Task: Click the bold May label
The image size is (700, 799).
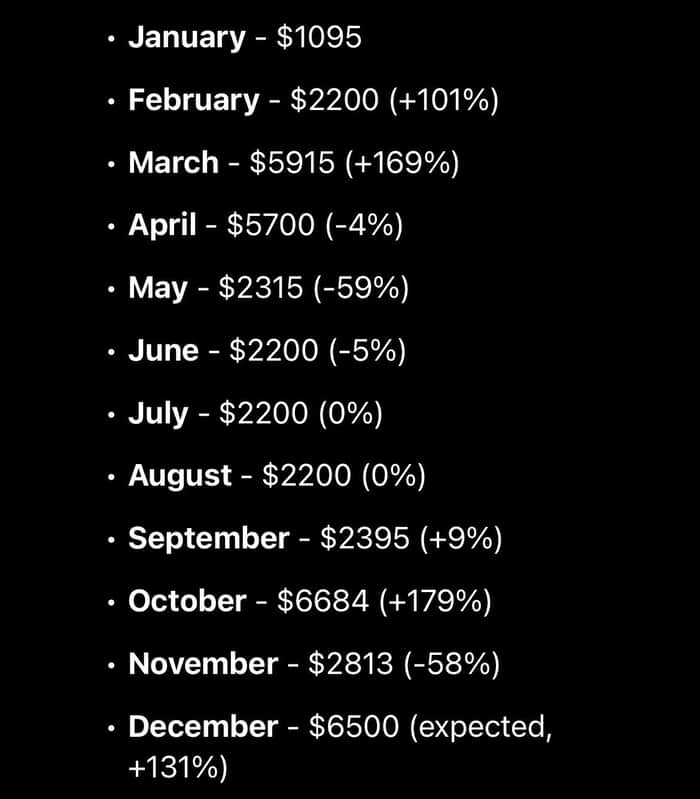Action: [x=158, y=289]
